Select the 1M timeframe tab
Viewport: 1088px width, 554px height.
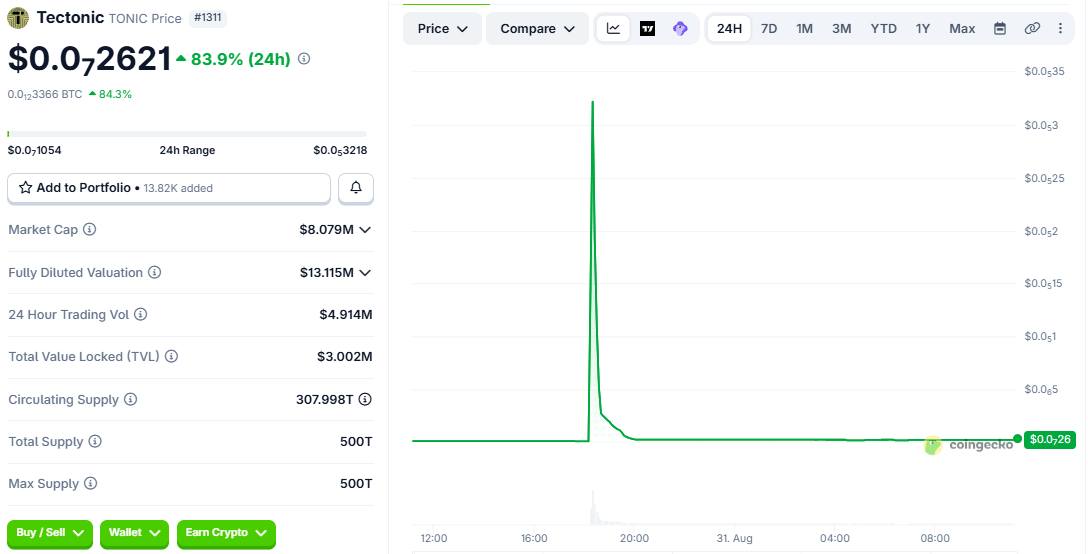click(x=804, y=28)
